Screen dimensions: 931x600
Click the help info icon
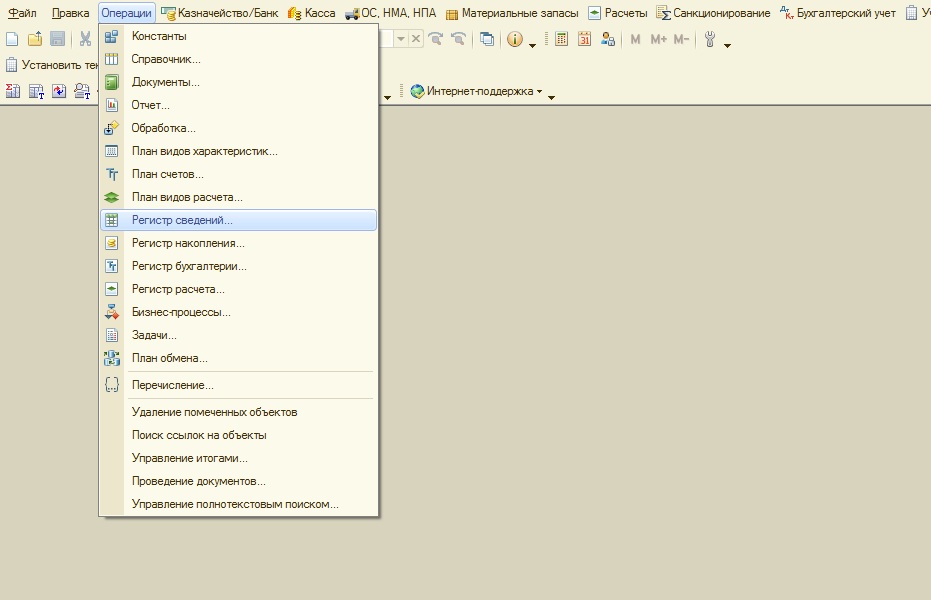[514, 39]
